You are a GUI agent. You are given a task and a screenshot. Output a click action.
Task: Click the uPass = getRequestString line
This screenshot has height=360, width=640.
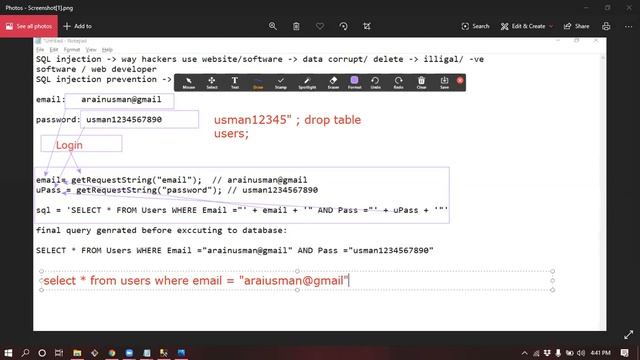point(177,190)
